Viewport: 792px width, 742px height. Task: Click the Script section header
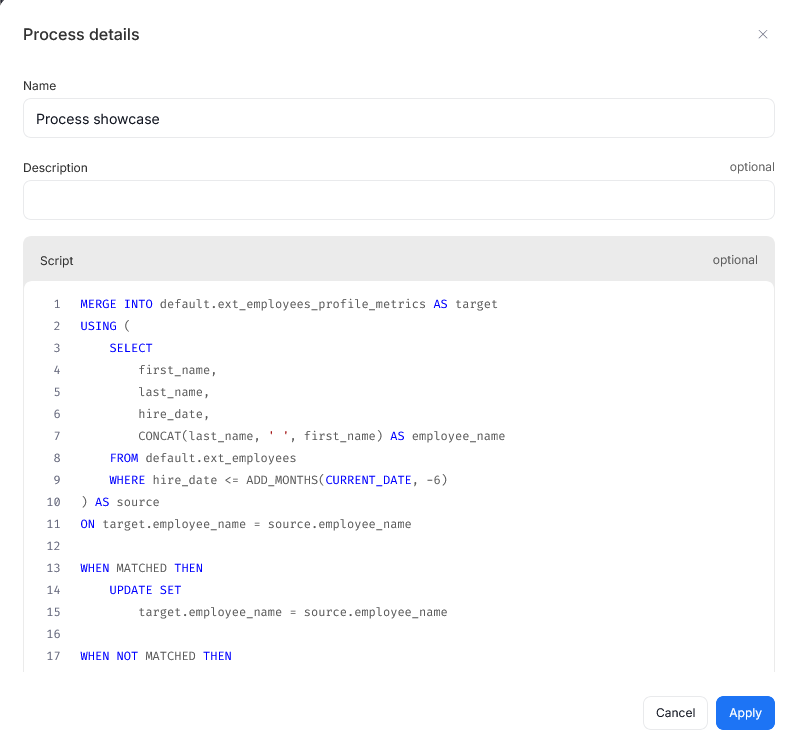point(399,260)
